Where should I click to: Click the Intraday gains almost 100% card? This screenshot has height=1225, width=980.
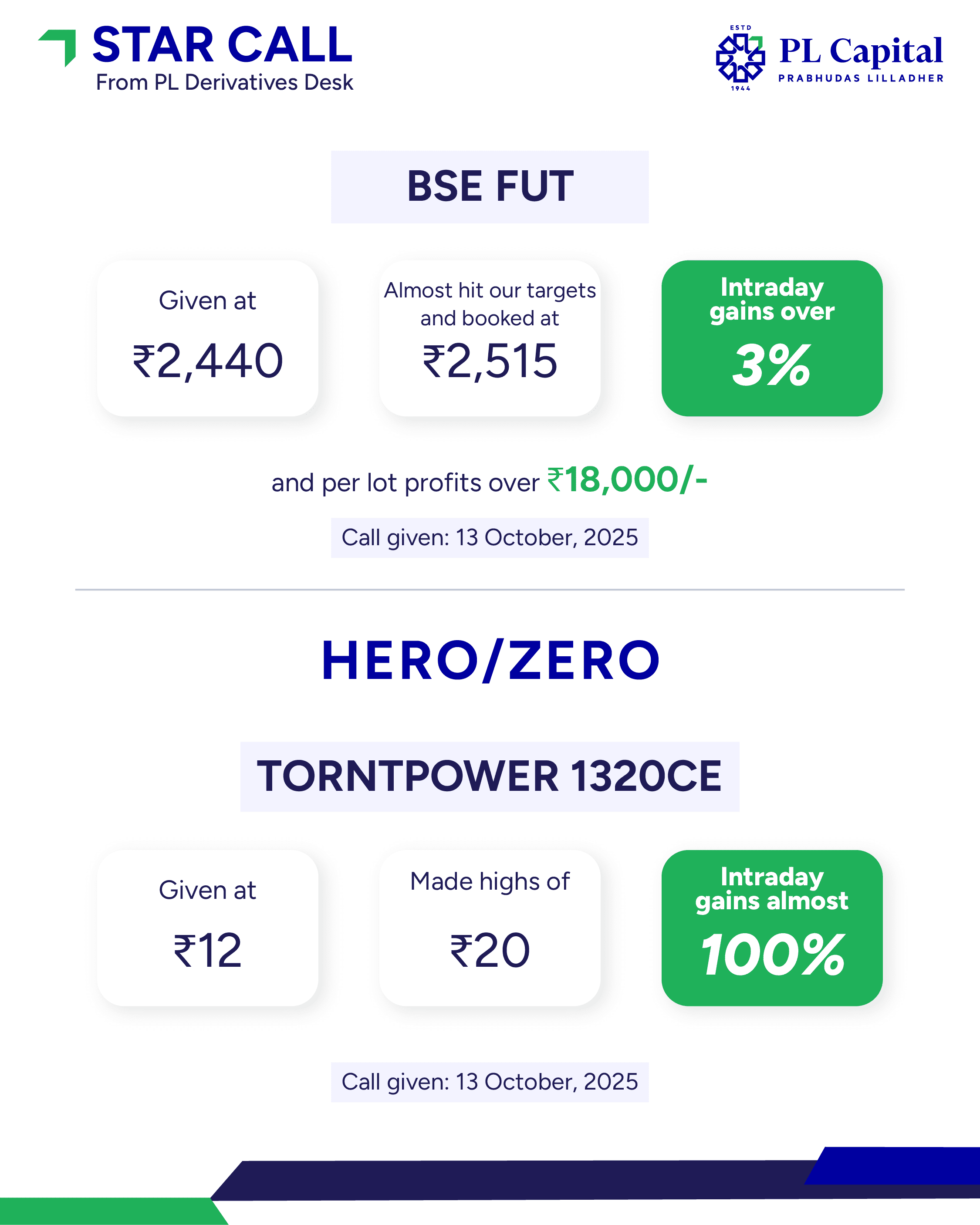[x=771, y=928]
